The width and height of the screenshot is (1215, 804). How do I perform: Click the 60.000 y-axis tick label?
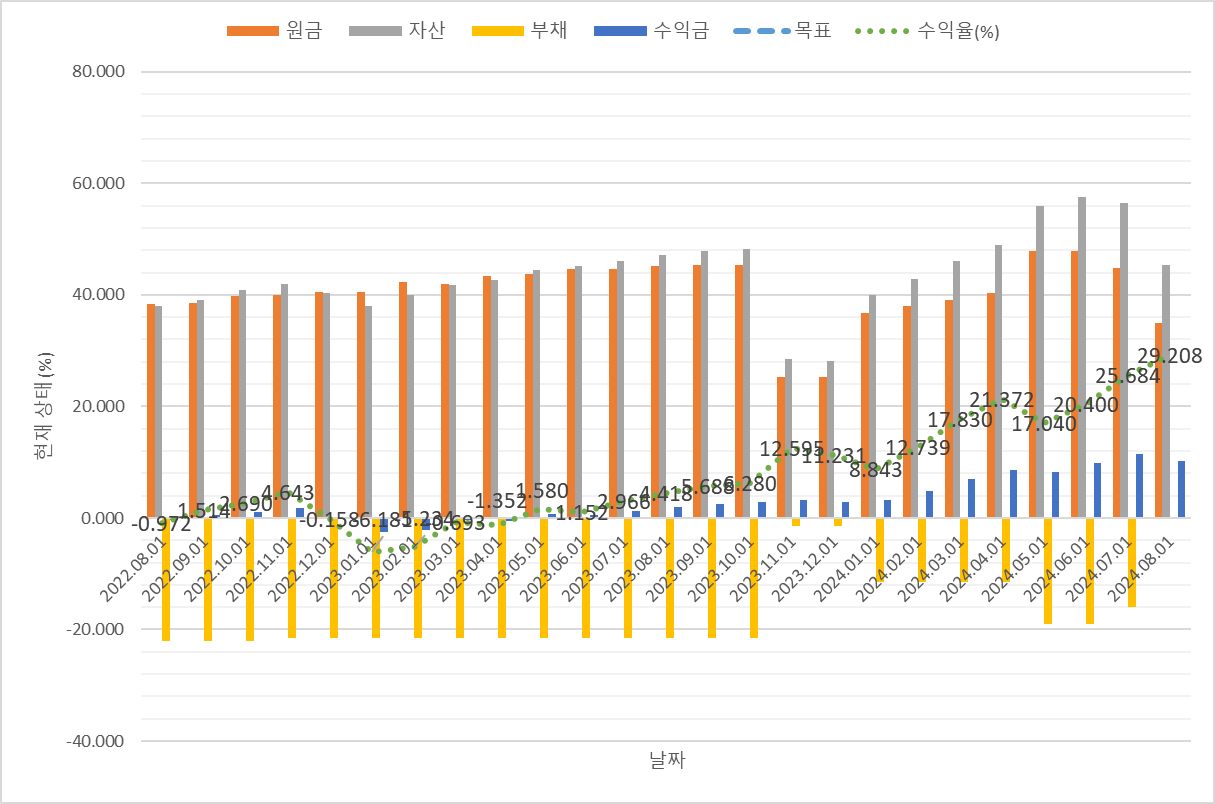click(96, 183)
